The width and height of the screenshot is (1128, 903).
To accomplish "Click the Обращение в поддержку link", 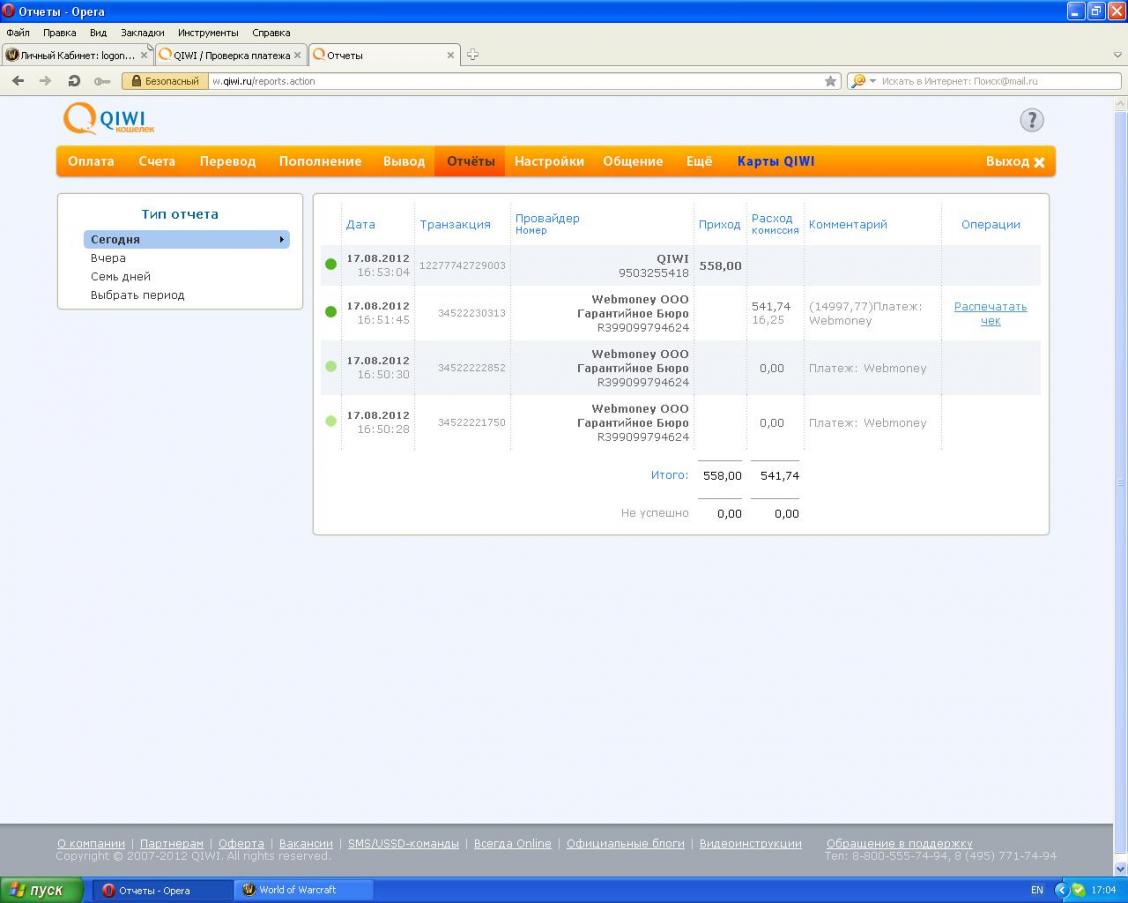I will [x=898, y=843].
